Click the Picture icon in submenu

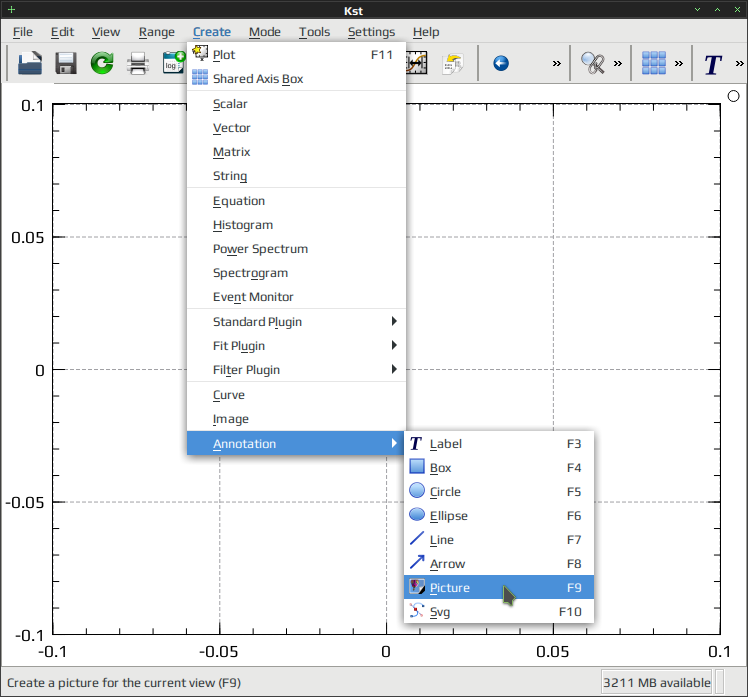click(x=417, y=586)
